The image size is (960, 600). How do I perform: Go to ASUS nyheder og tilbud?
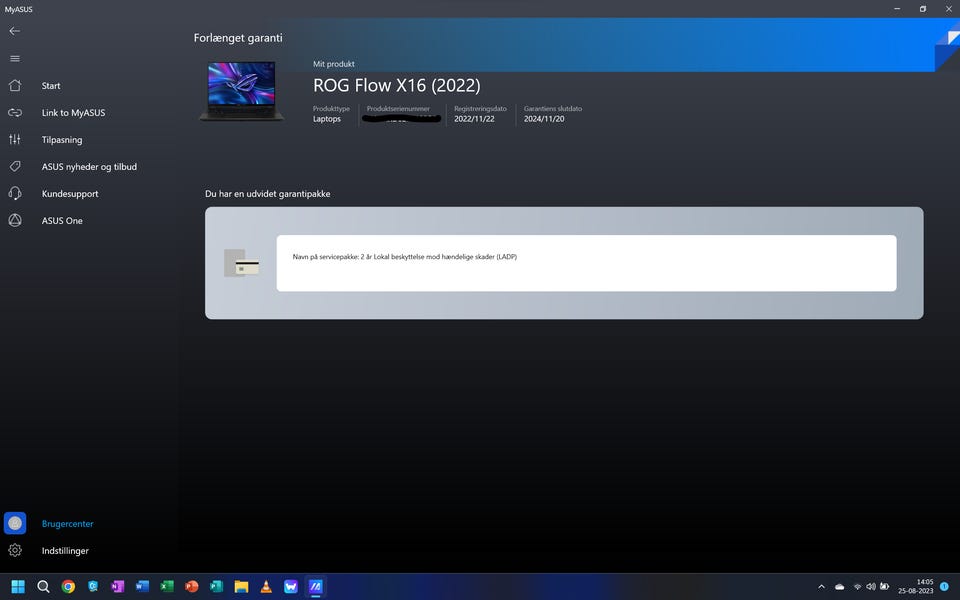point(89,167)
